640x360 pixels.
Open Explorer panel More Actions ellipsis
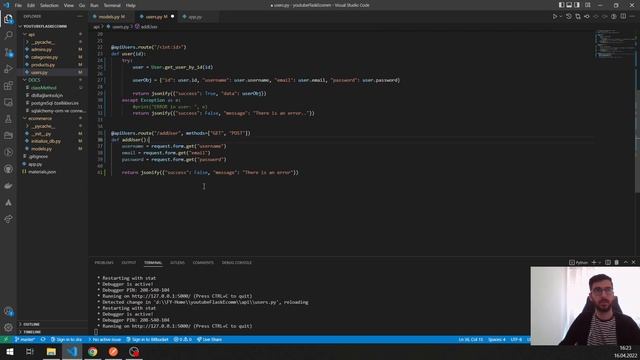pyautogui.click(x=80, y=16)
